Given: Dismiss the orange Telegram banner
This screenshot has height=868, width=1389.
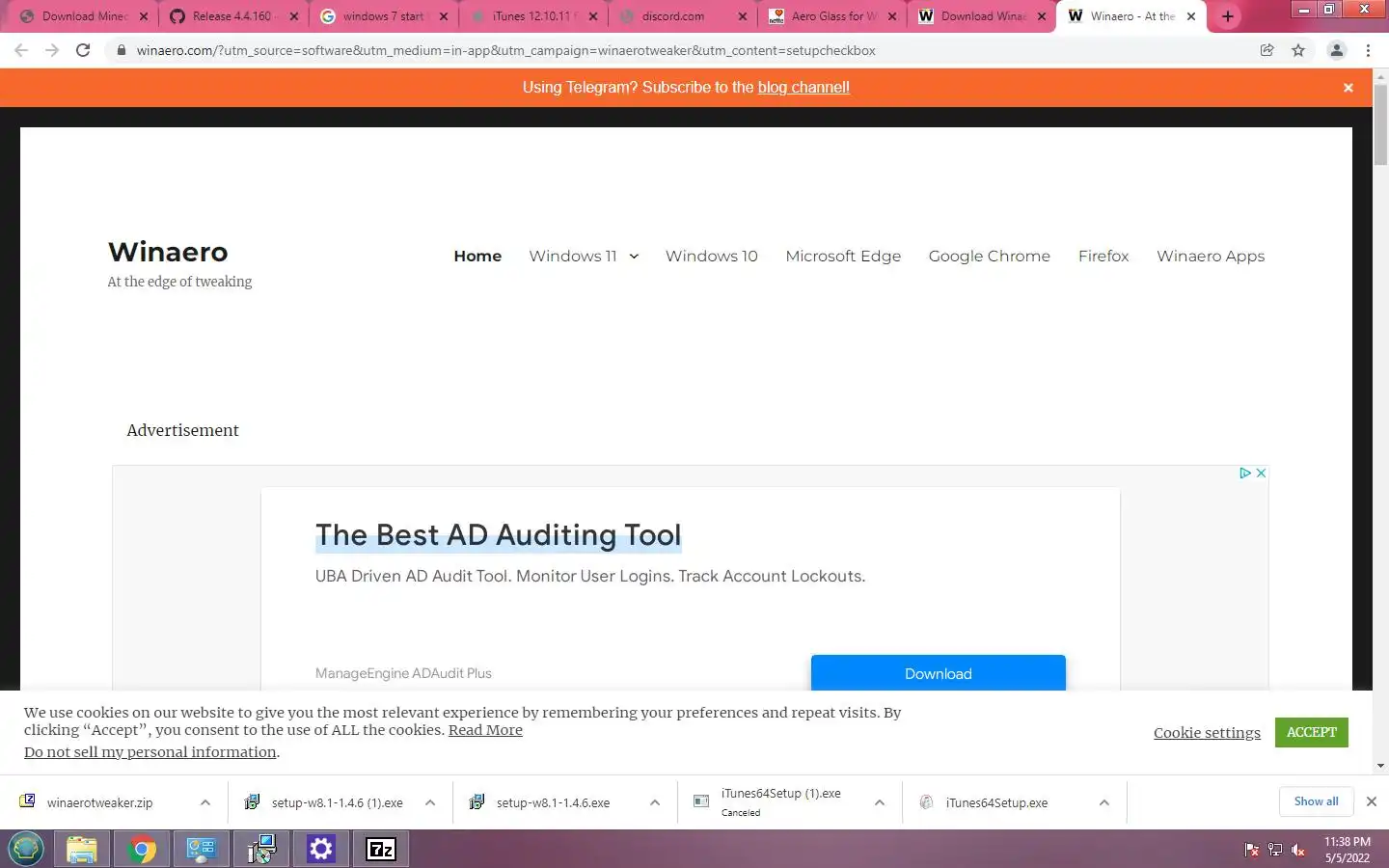Looking at the screenshot, I should tap(1348, 88).
